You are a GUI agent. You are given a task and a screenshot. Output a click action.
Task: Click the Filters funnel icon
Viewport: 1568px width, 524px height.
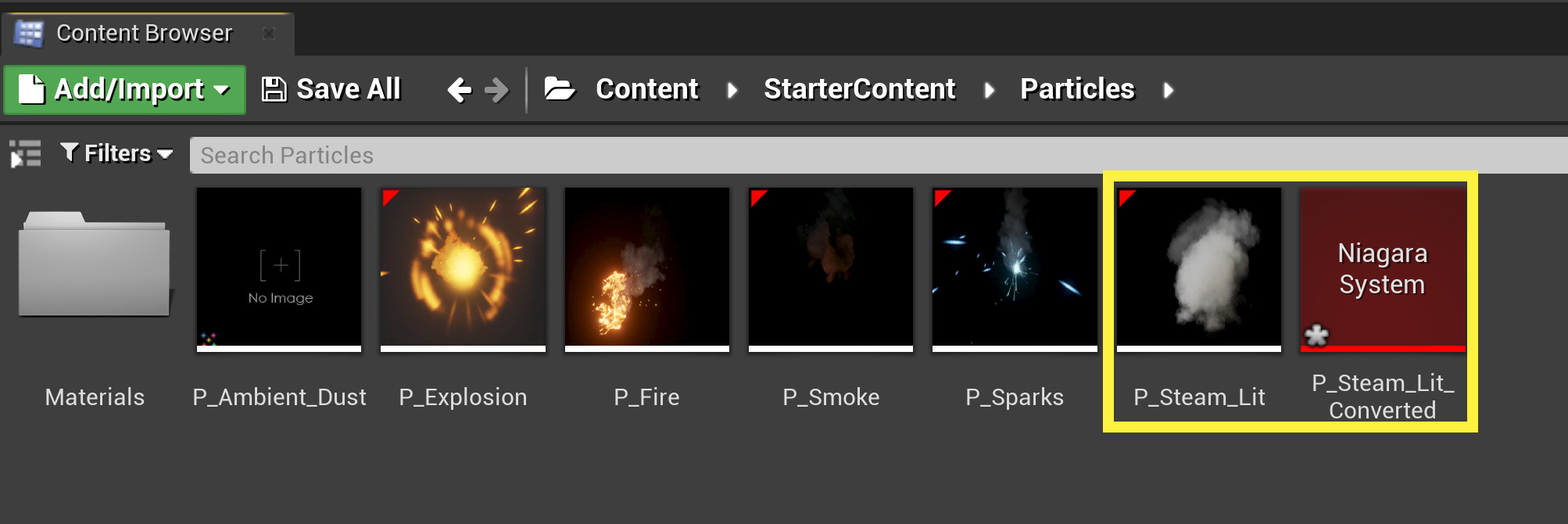point(71,153)
